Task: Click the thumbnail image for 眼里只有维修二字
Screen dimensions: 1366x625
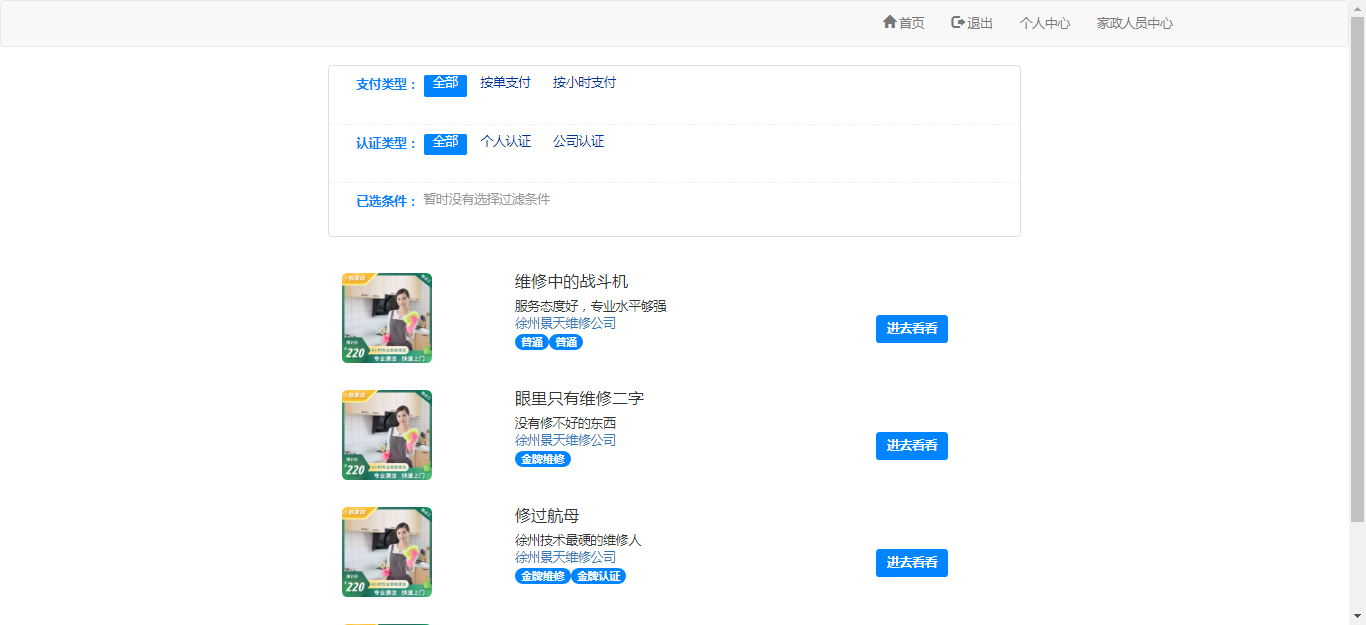Action: [x=387, y=435]
